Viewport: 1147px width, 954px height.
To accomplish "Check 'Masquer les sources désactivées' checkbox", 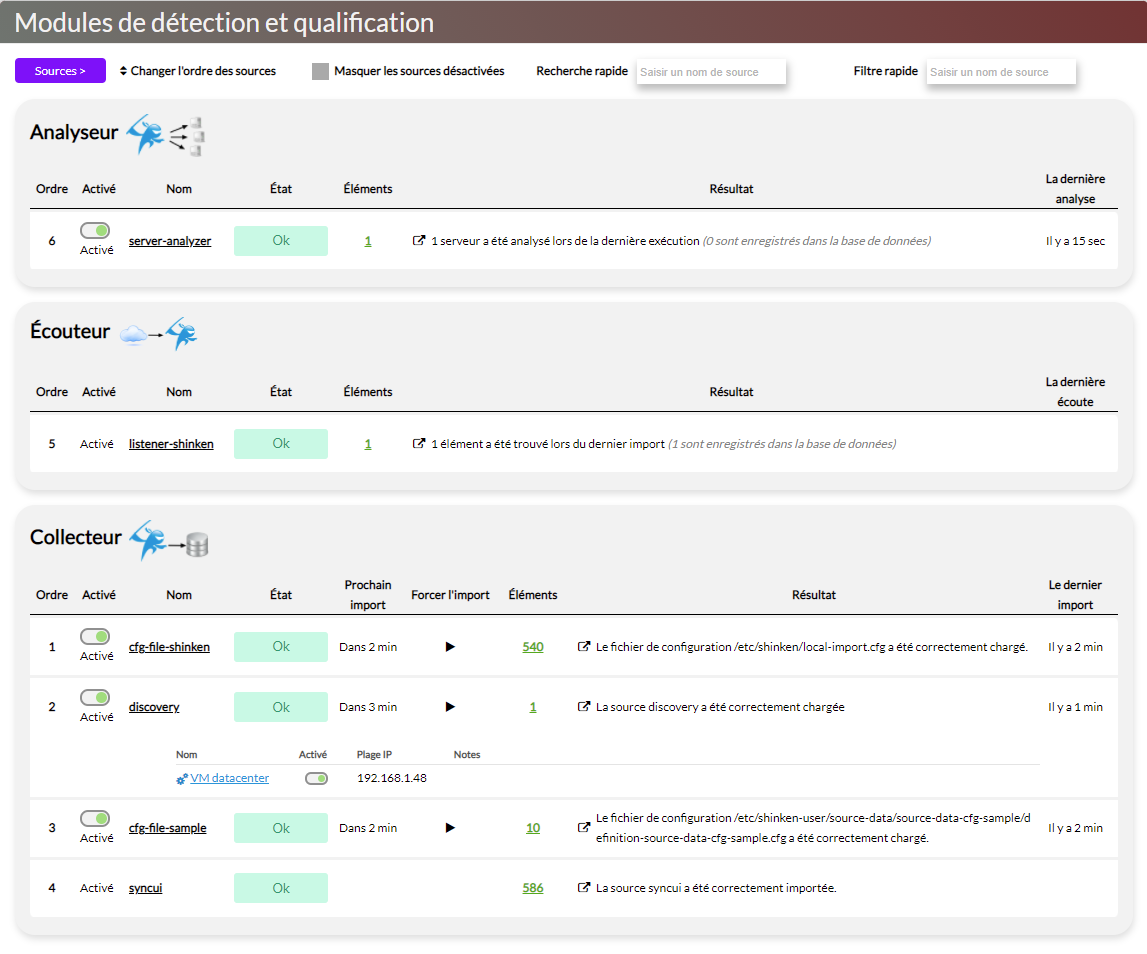I will tap(320, 72).
